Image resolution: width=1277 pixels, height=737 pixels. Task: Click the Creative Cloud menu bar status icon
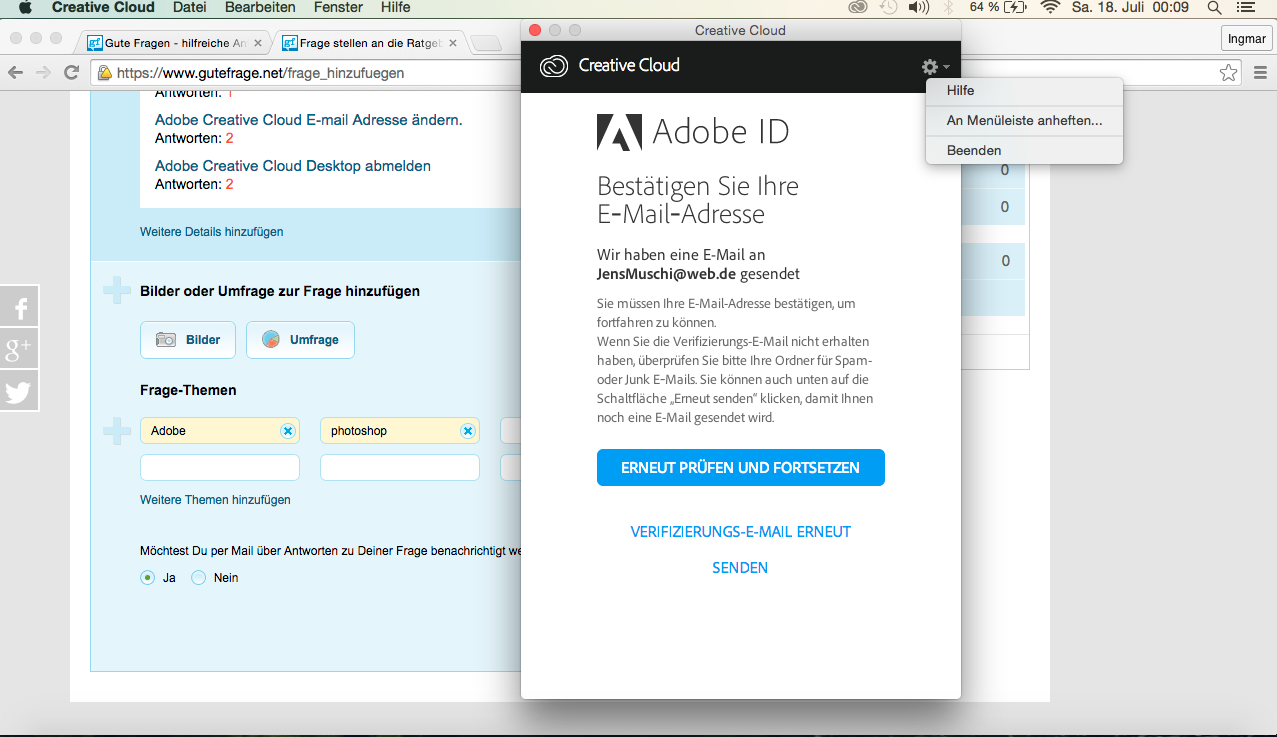[857, 8]
